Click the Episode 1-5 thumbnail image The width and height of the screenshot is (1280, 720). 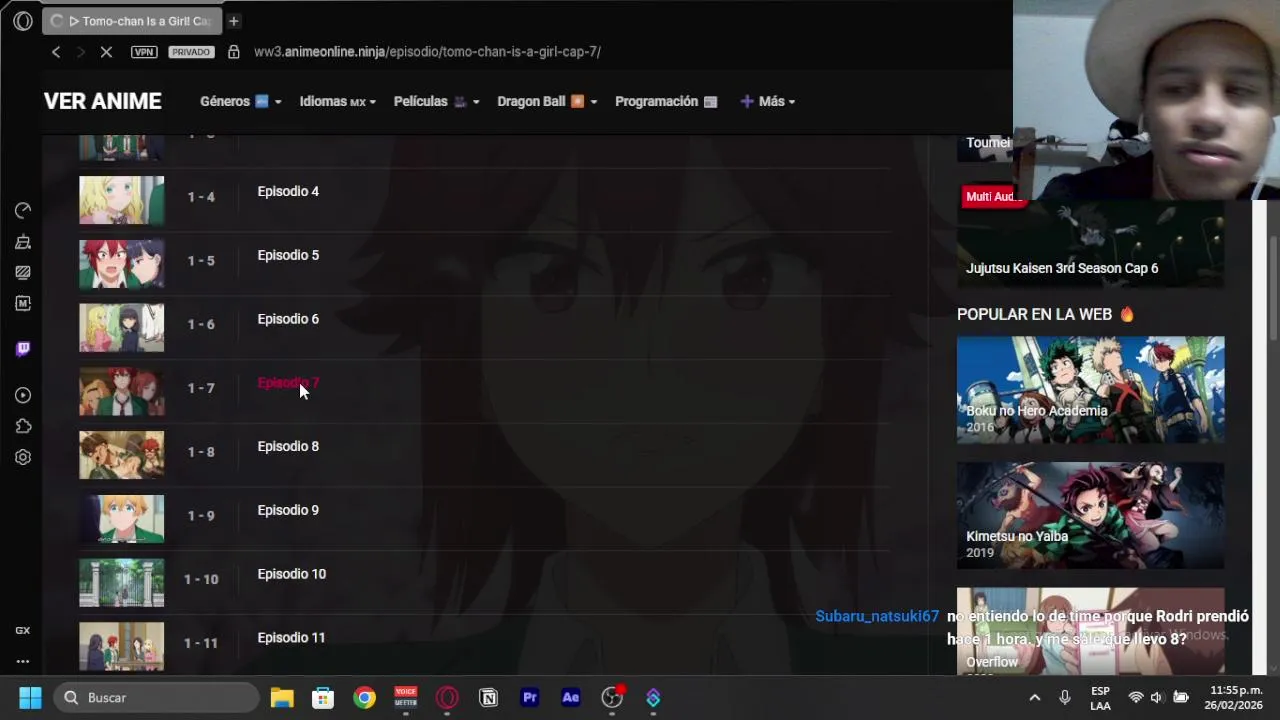tap(121, 264)
